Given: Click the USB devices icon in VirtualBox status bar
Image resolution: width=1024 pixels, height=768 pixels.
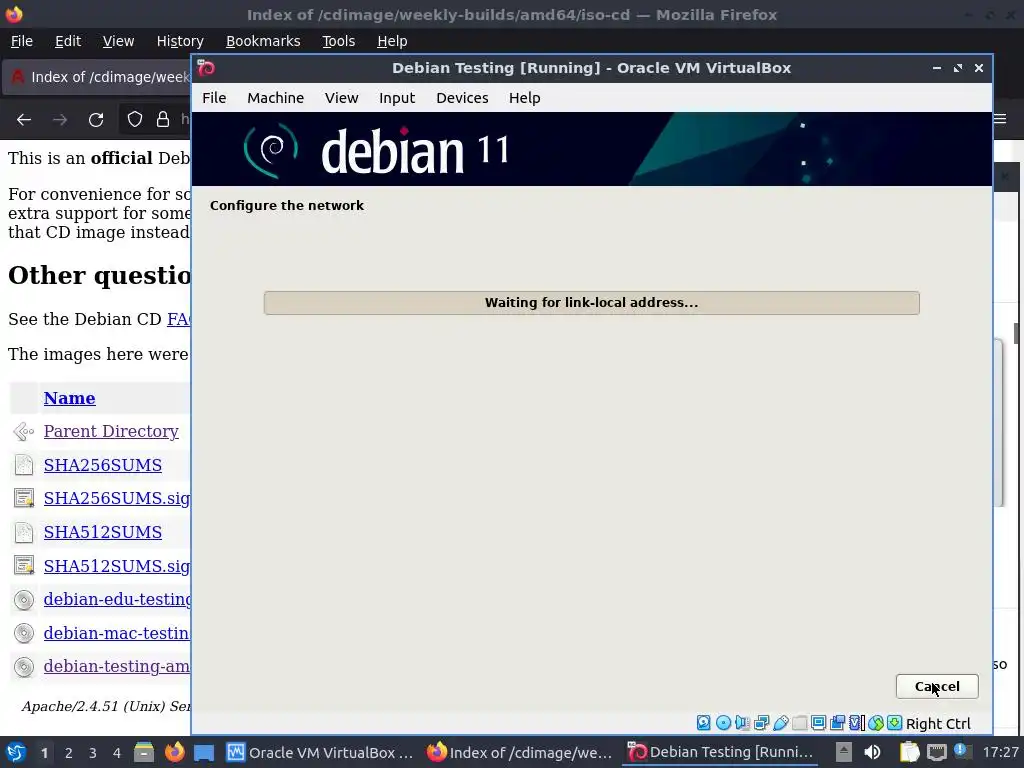Looking at the screenshot, I should pos(780,723).
